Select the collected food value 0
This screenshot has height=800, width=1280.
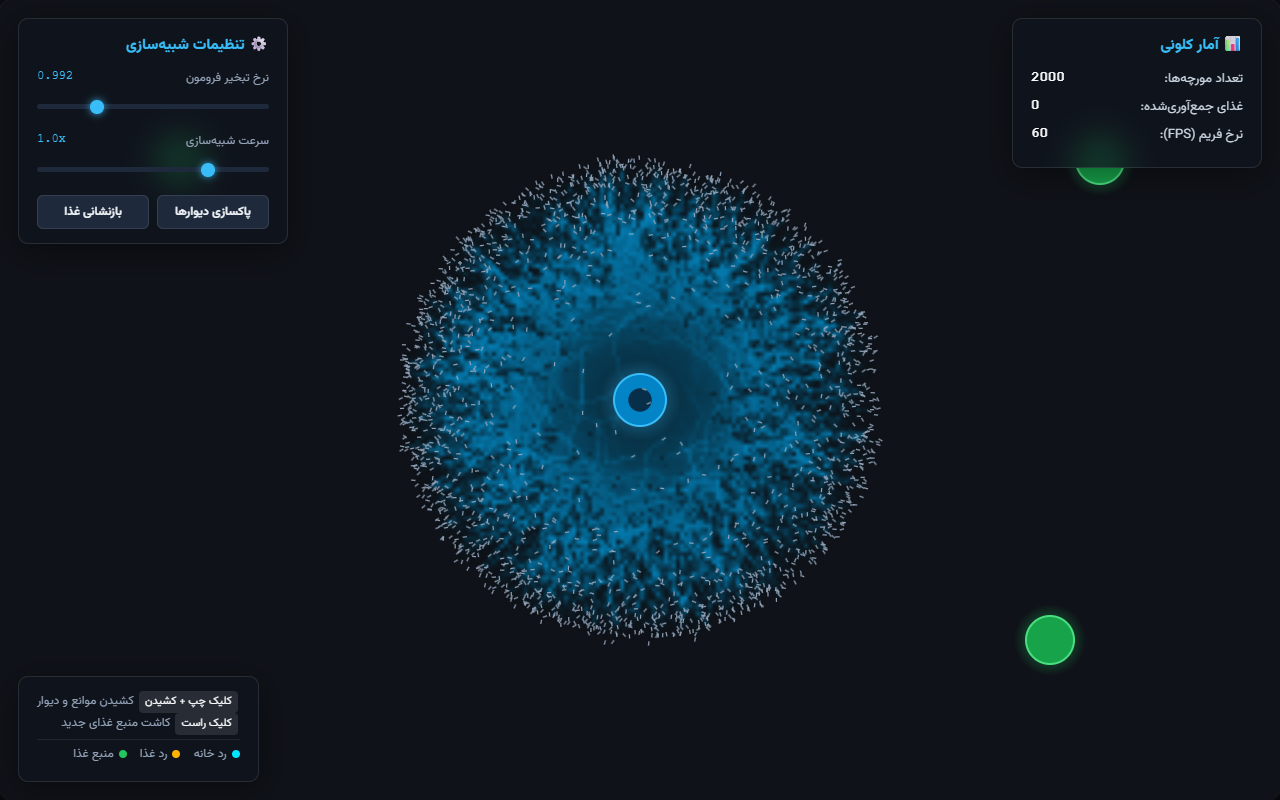1035,105
